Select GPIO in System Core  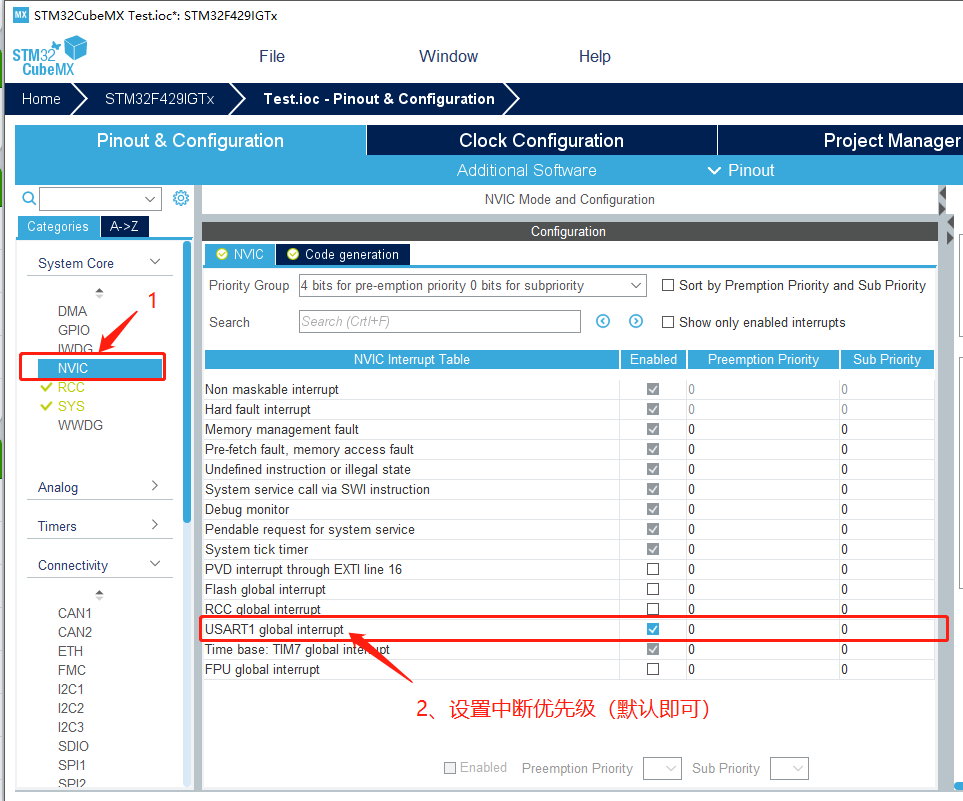[x=74, y=330]
